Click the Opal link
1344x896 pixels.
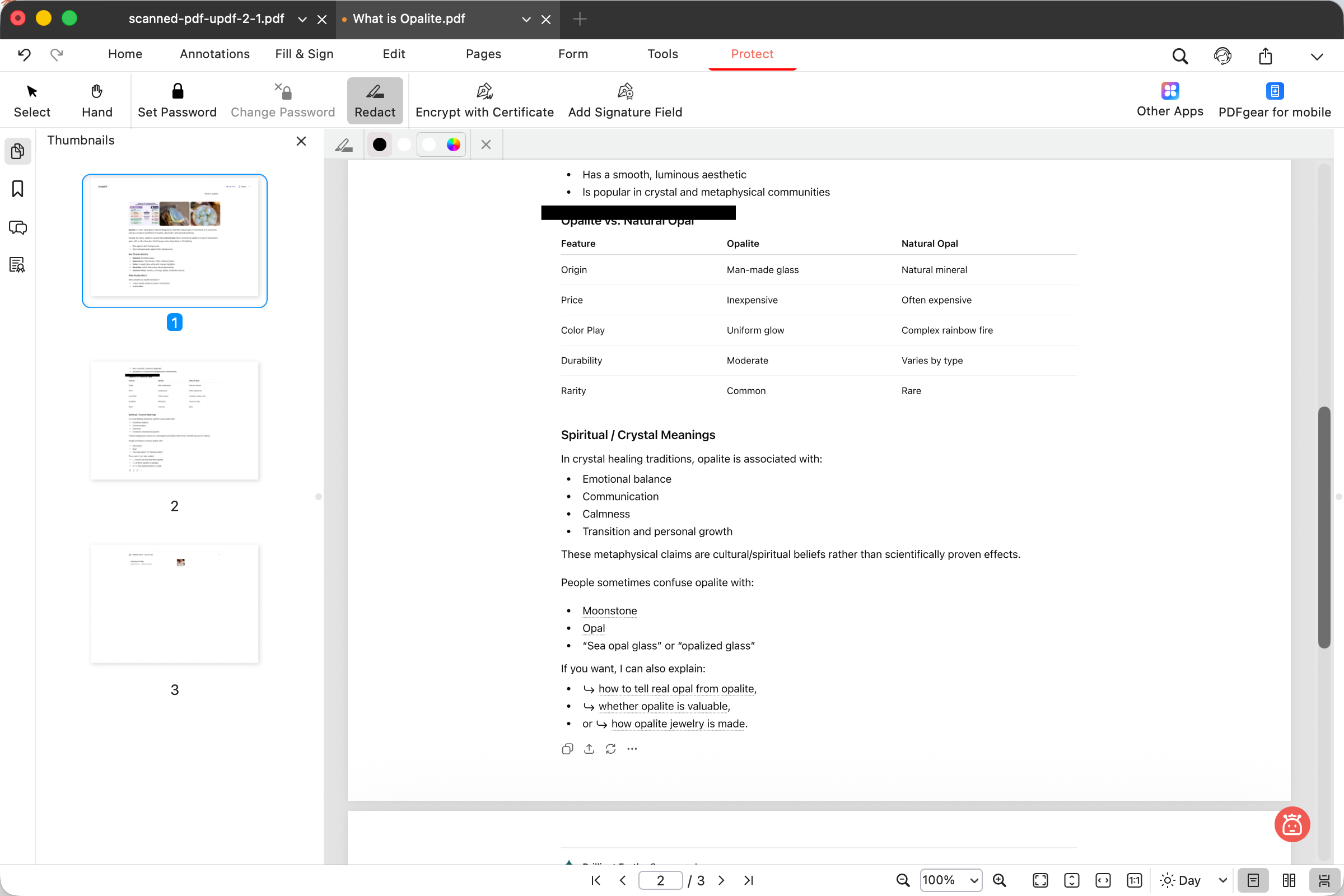[x=594, y=628]
